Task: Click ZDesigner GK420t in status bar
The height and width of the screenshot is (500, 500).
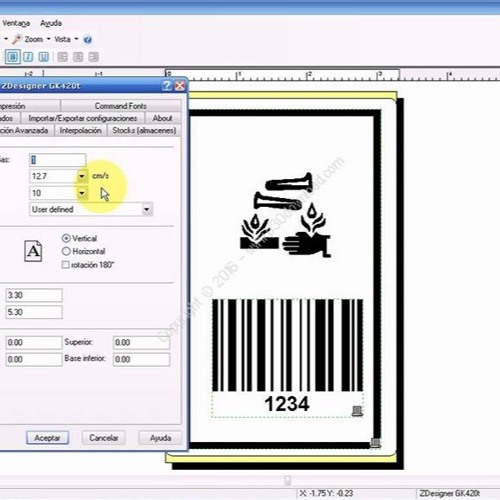Action: pyautogui.click(x=449, y=493)
